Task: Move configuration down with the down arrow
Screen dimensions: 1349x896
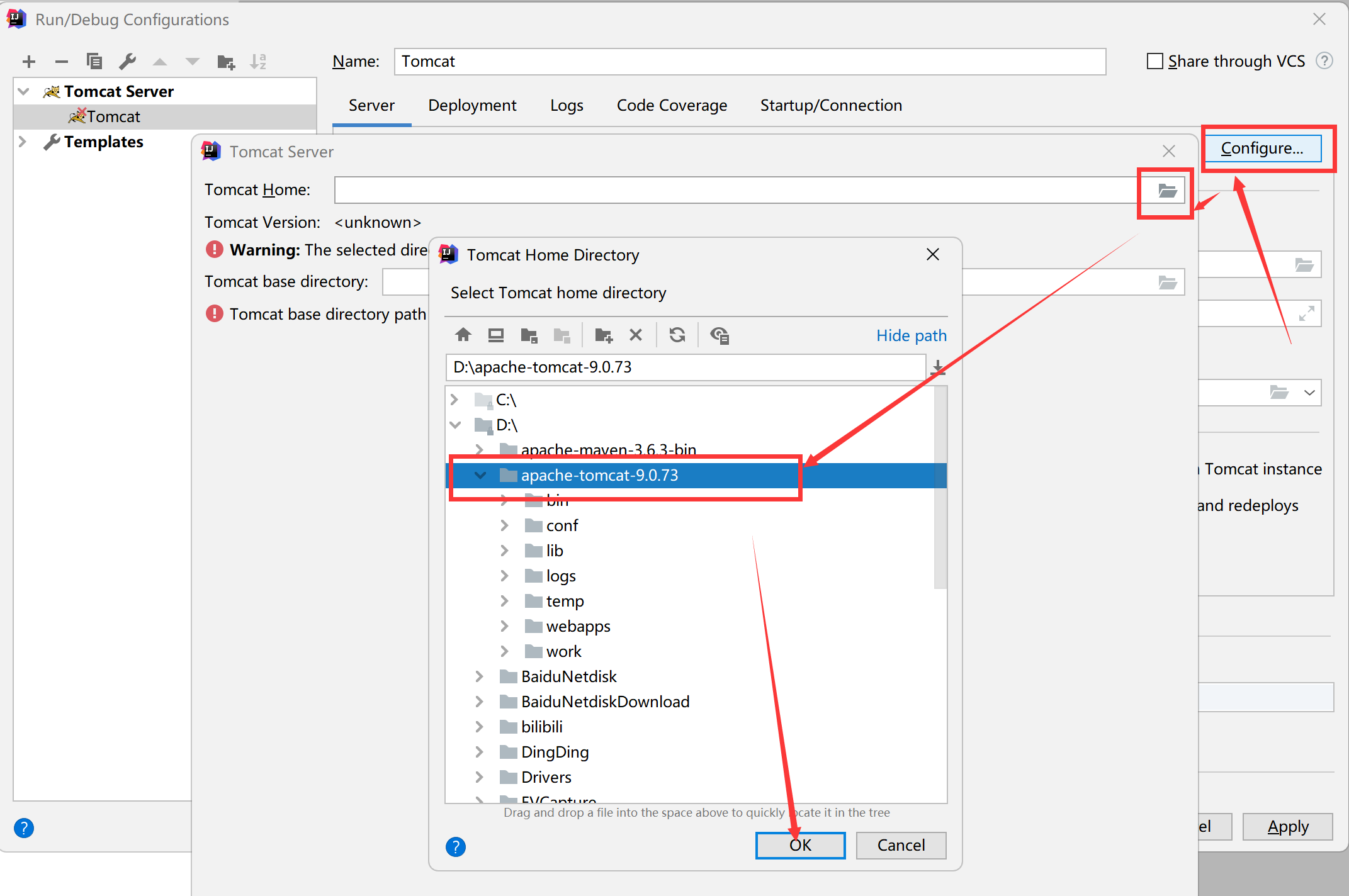Action: (x=193, y=62)
